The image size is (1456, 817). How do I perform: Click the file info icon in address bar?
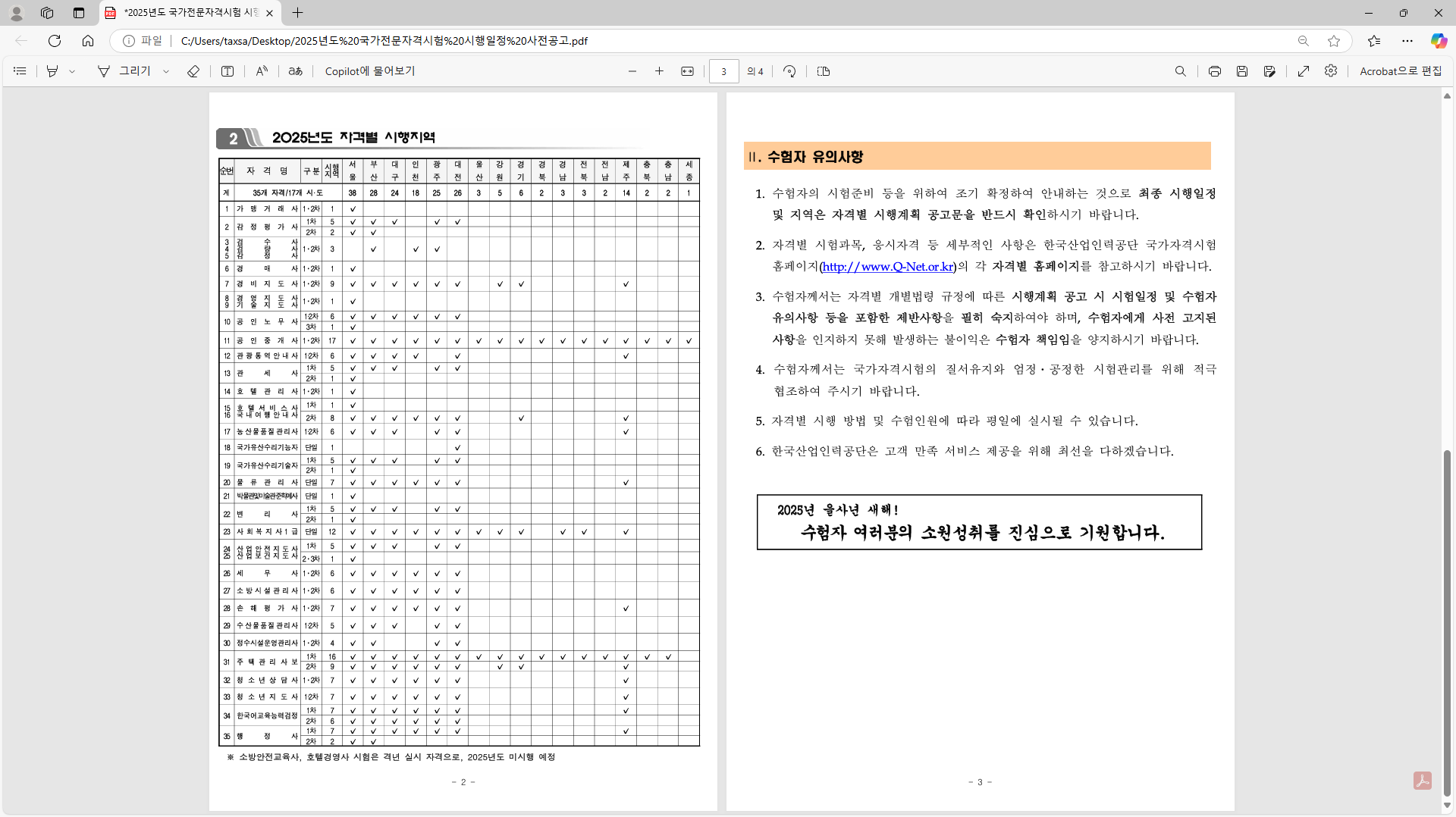click(x=129, y=41)
